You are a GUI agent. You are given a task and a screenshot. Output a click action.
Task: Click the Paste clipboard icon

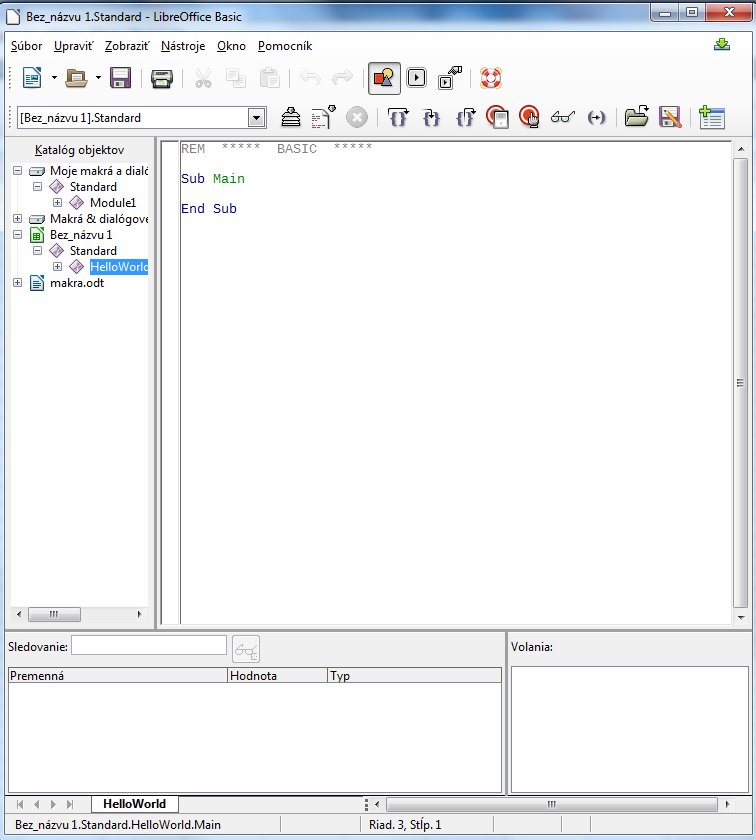click(x=270, y=78)
